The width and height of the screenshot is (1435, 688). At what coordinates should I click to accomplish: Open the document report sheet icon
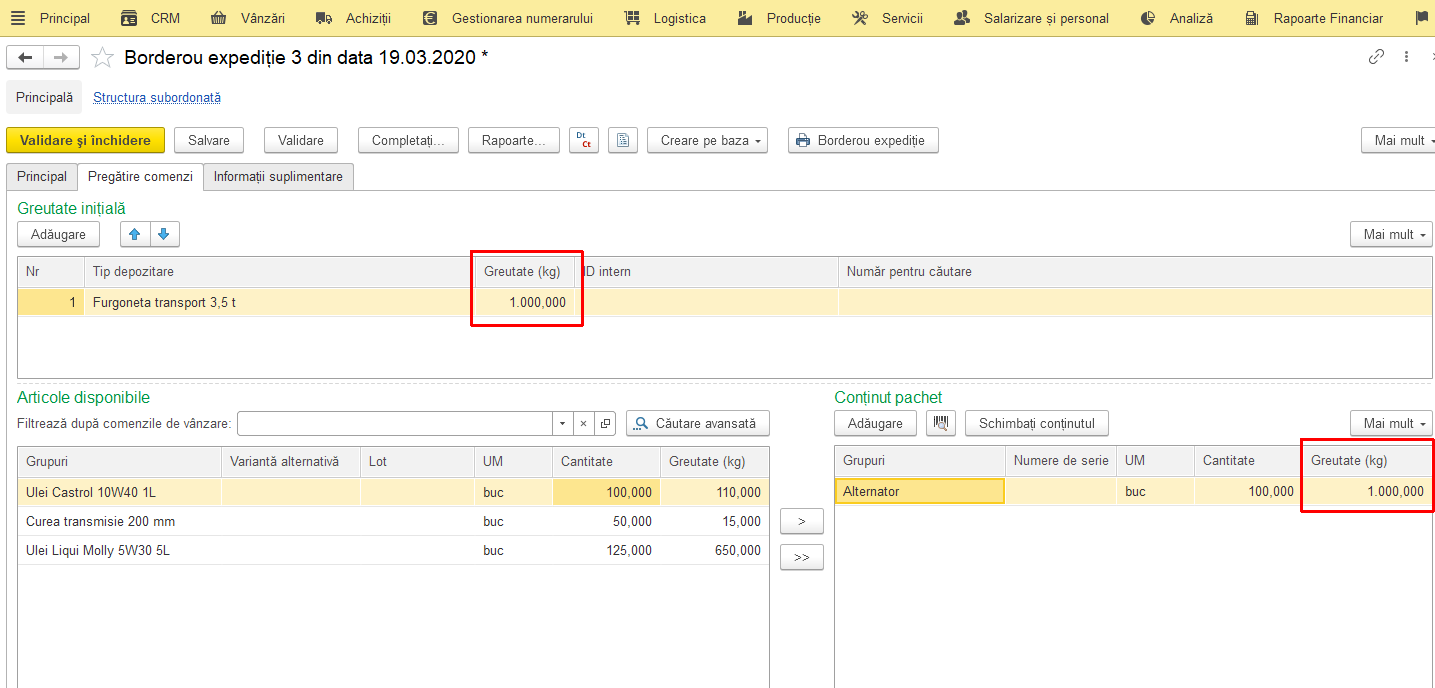(x=623, y=140)
